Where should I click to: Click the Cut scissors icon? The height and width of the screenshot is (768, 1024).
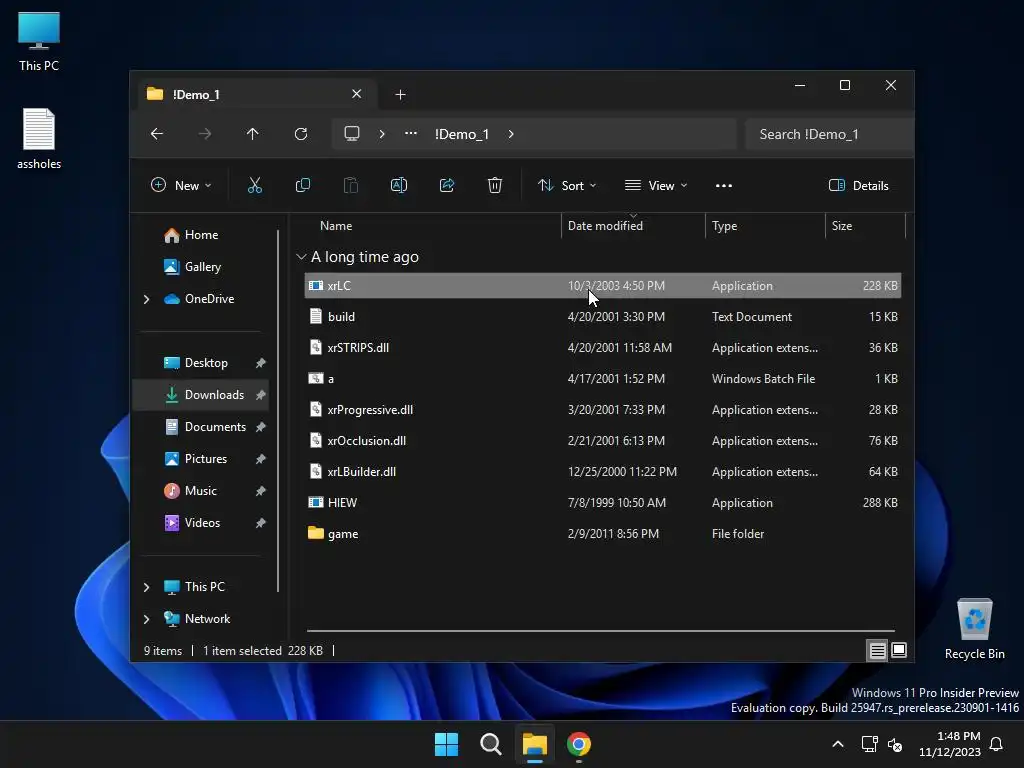[x=255, y=185]
